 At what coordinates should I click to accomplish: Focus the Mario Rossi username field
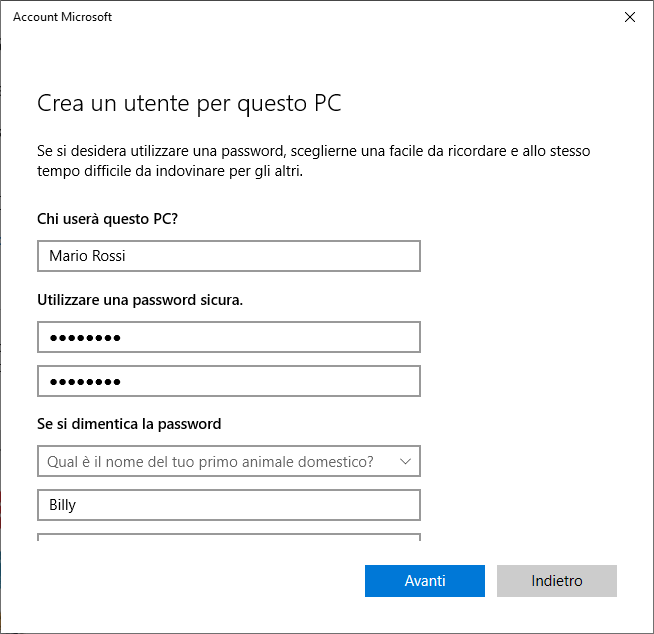pyautogui.click(x=229, y=256)
